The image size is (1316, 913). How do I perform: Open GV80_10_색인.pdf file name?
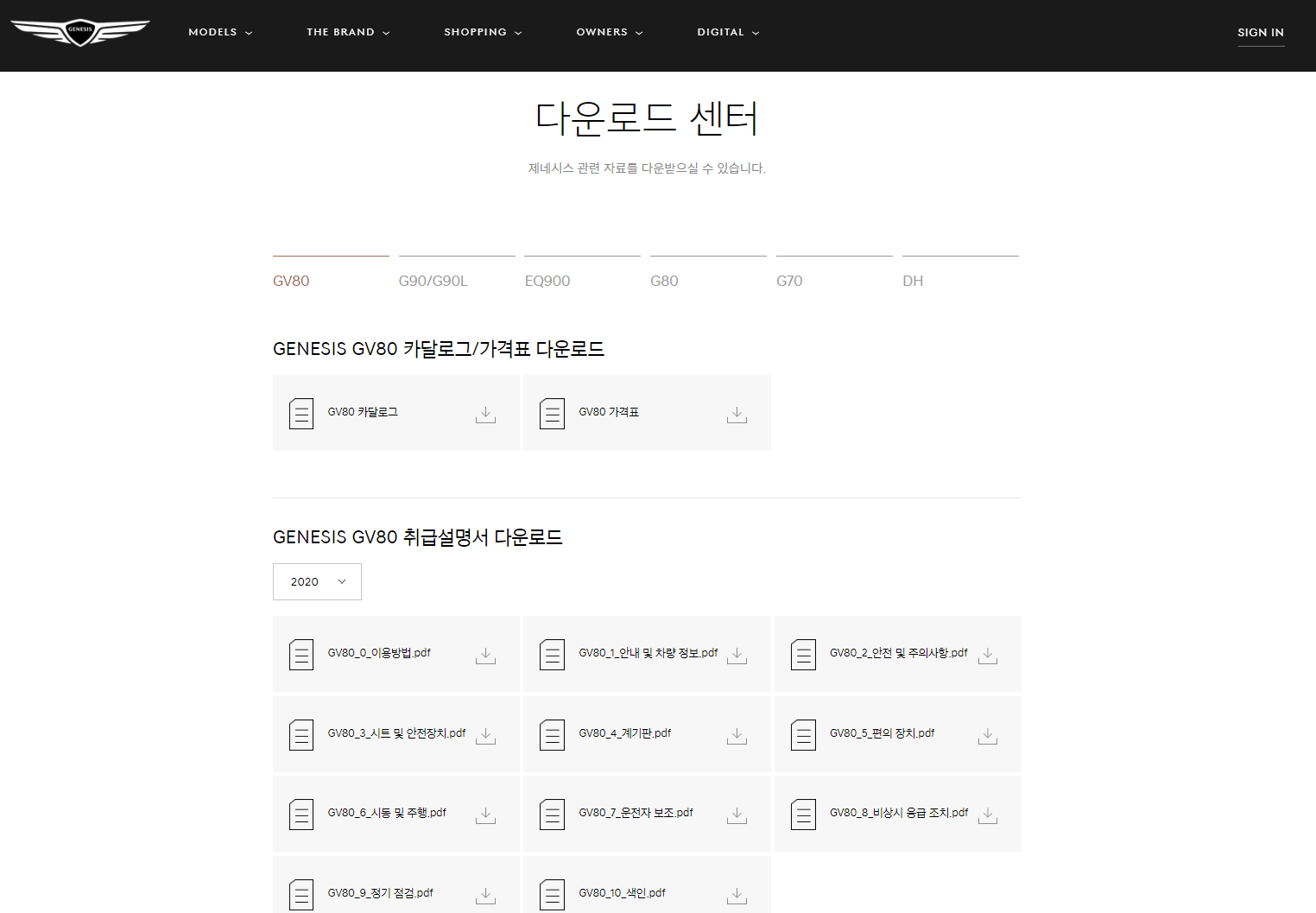623,893
